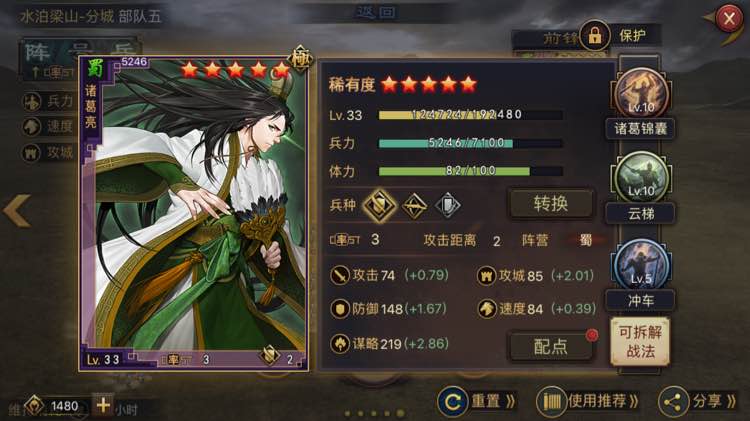Click the 返回 tab at top
The width and height of the screenshot is (750, 421).
tap(376, 12)
